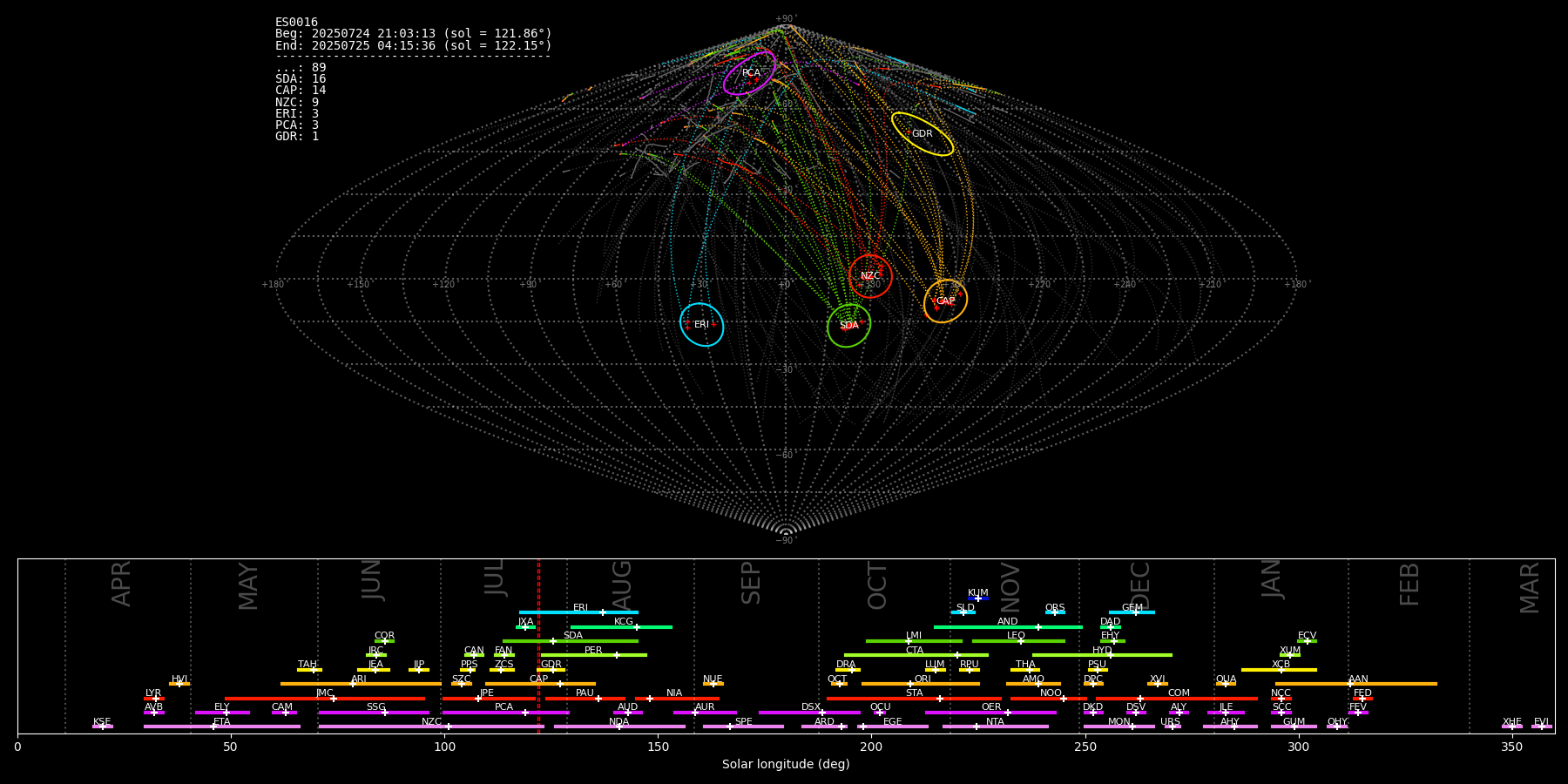Click the AAN shower bar in timeline
The width and height of the screenshot is (1568, 784).
[x=1356, y=684]
